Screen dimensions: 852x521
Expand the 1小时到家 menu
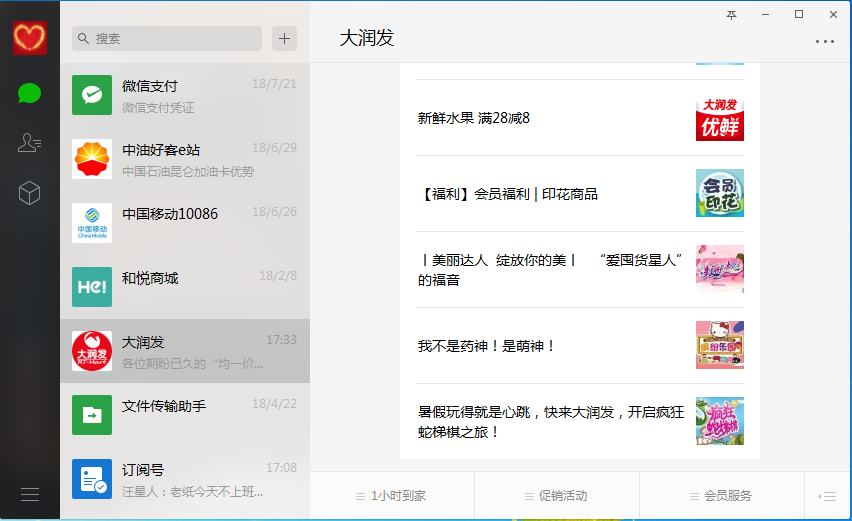coord(392,496)
